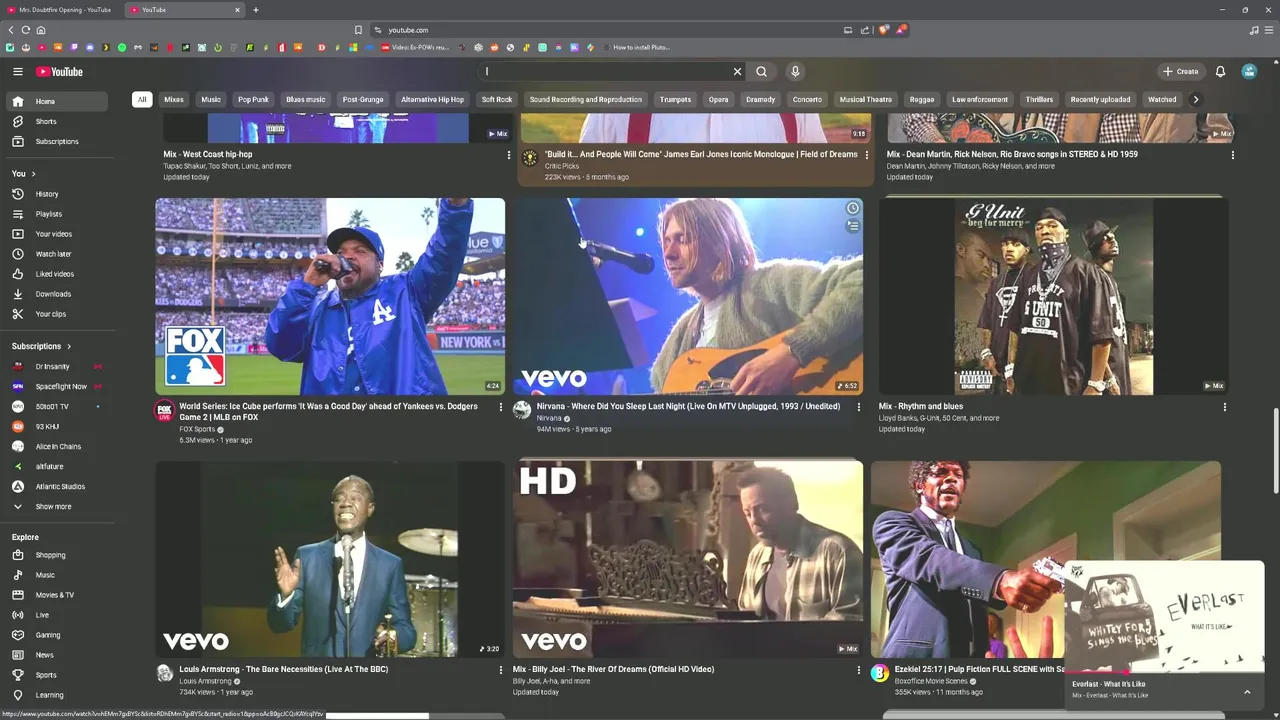Open Downloads in the sidebar
The width and height of the screenshot is (1280, 720).
pyautogui.click(x=56, y=294)
